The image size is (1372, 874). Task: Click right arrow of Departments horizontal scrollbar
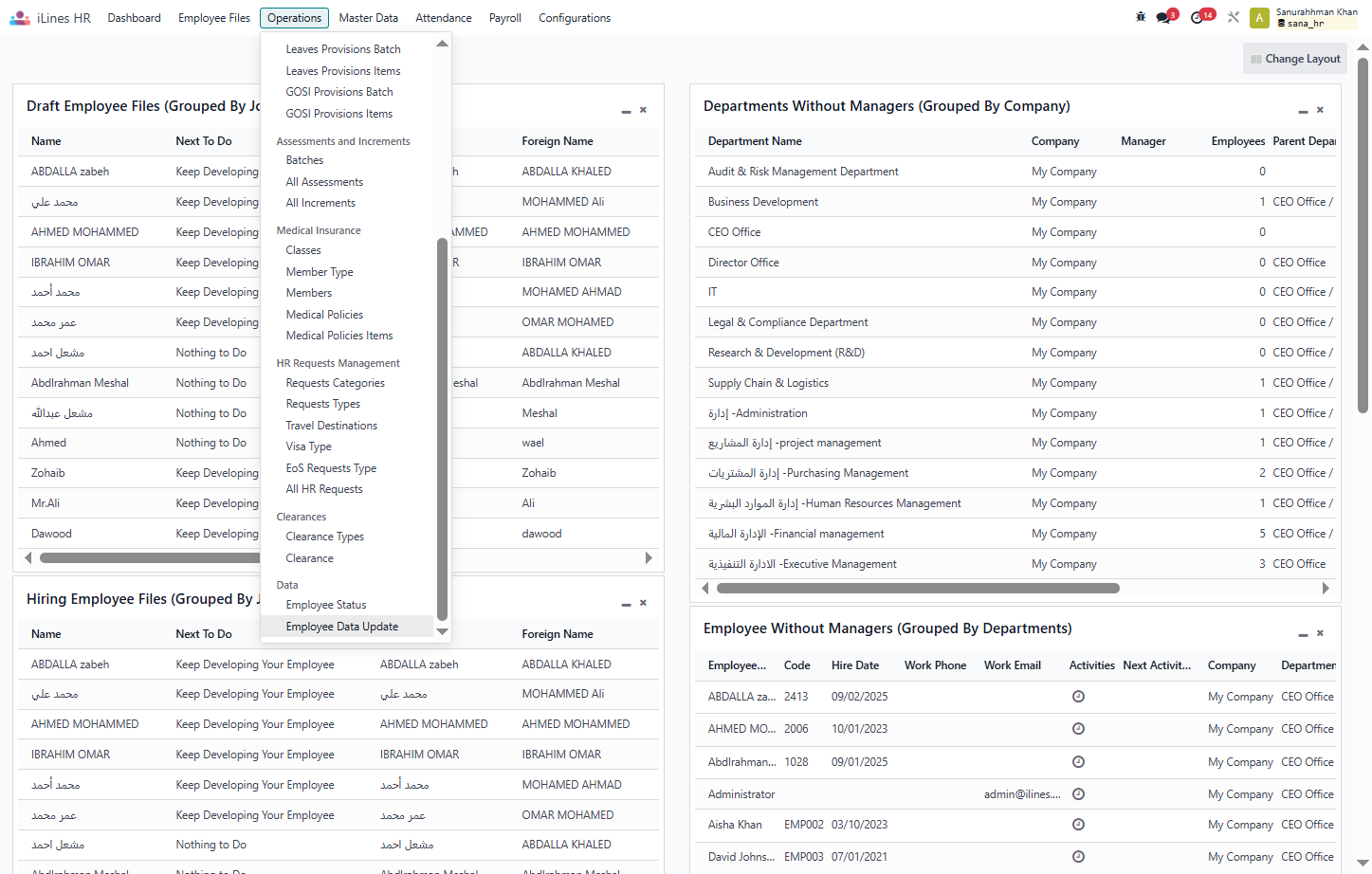(1326, 589)
